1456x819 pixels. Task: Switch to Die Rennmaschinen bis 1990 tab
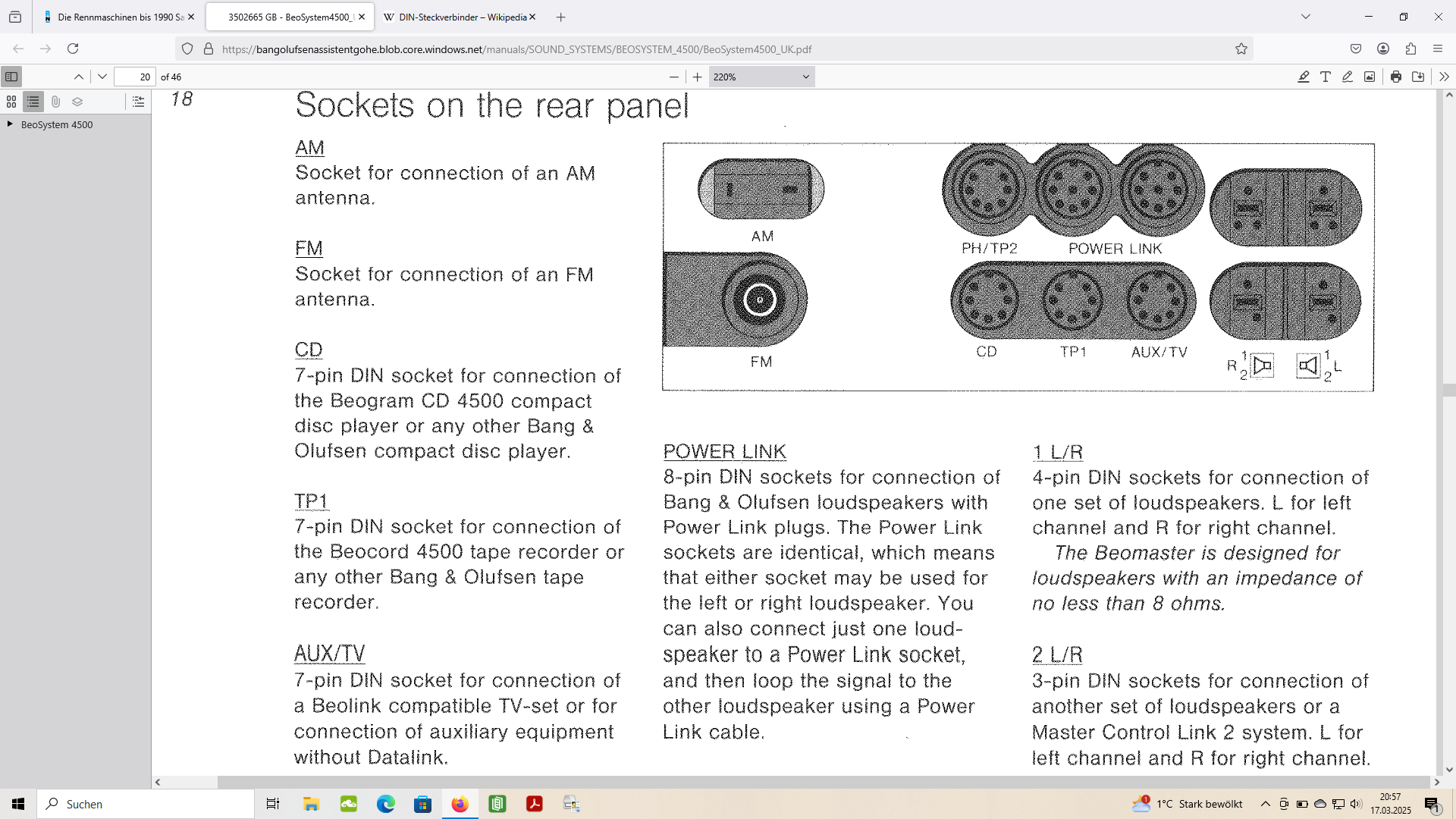coord(114,17)
